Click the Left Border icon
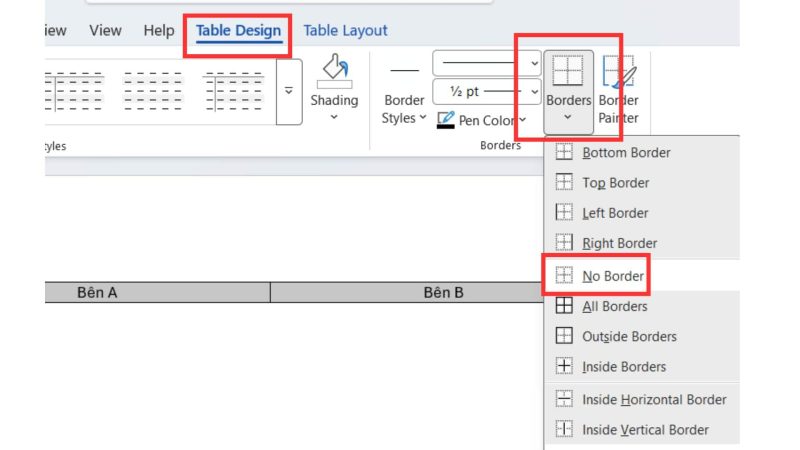Image resolution: width=800 pixels, height=450 pixels. point(564,212)
